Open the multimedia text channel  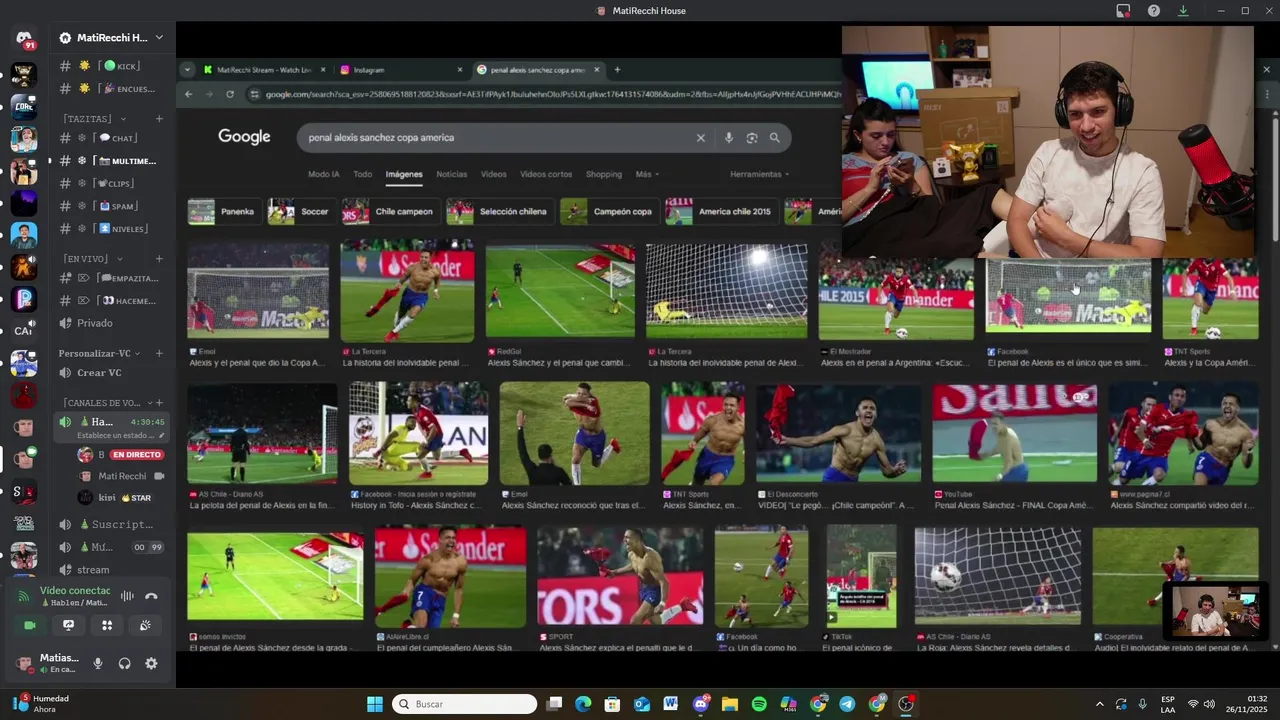point(110,161)
